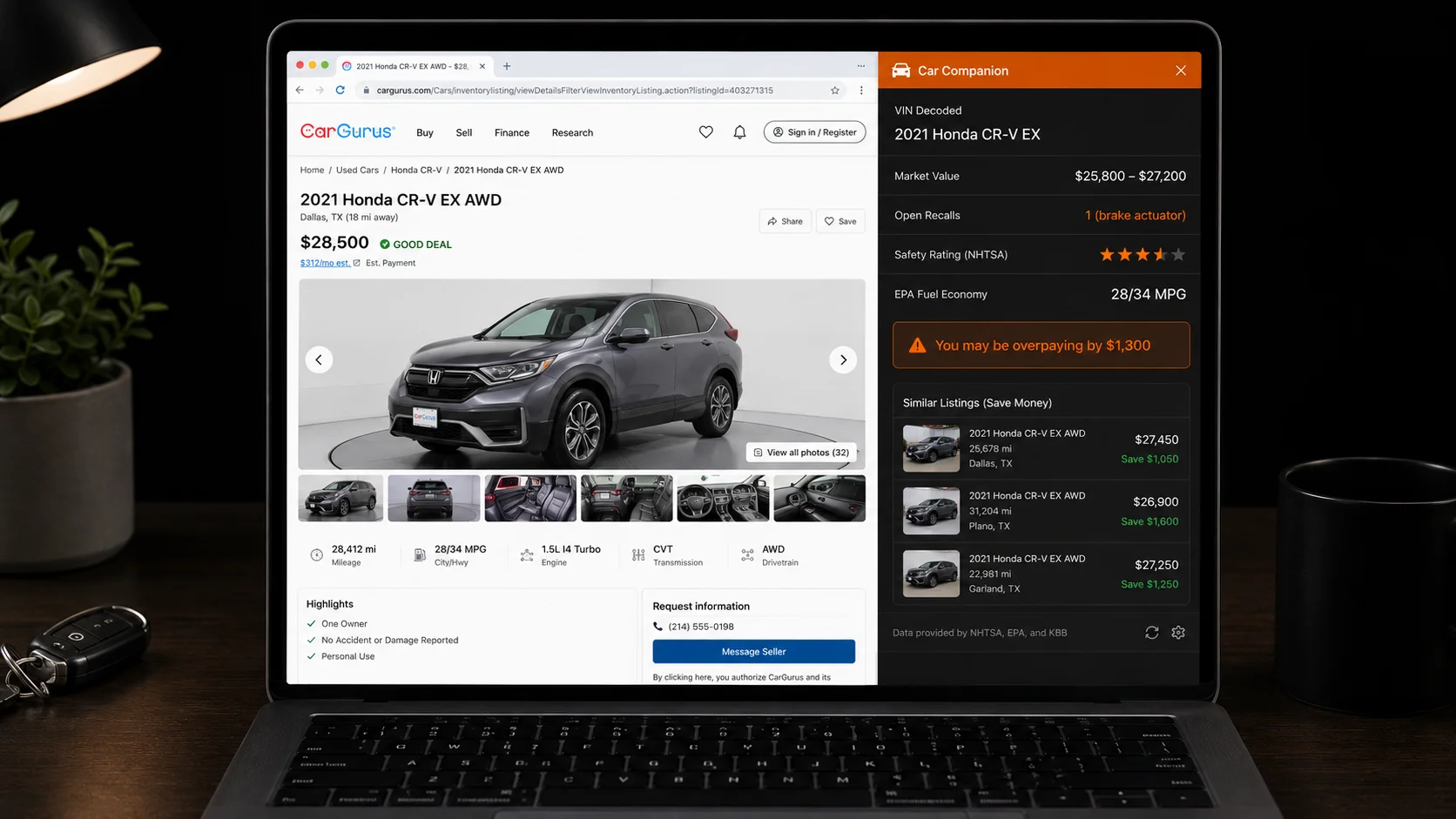Refresh Car Companion data
This screenshot has height=819, width=1456.
coord(1152,633)
